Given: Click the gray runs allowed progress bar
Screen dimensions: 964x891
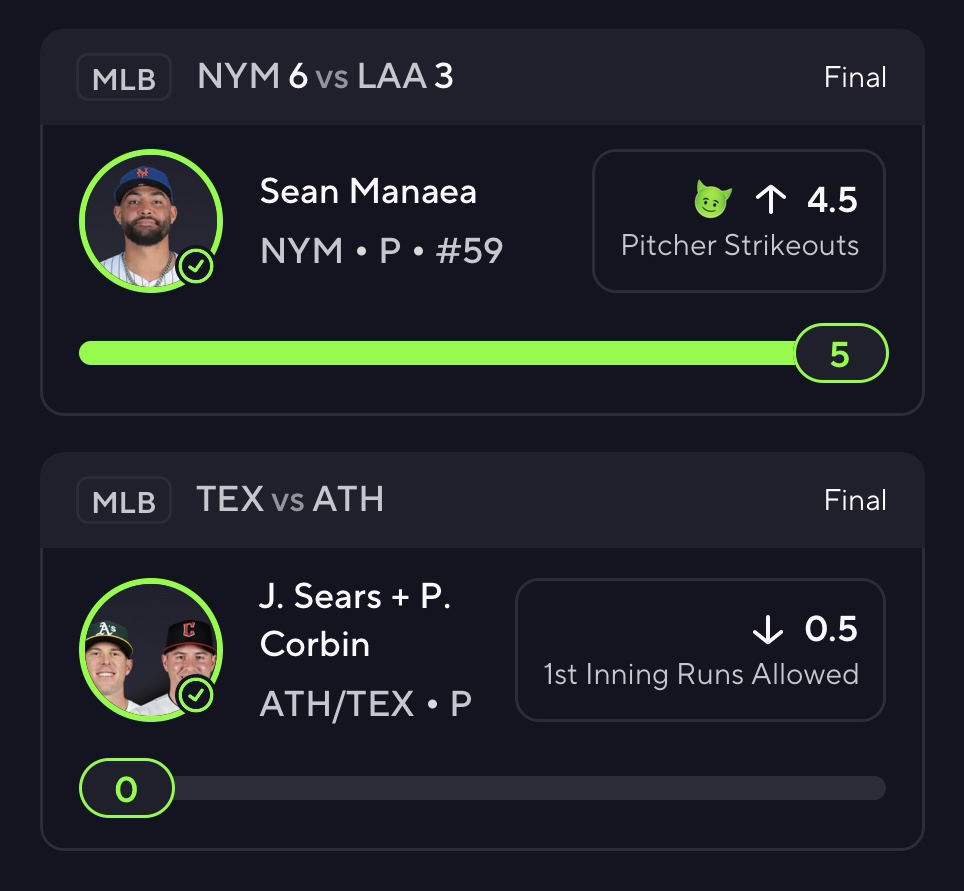Looking at the screenshot, I should [x=530, y=788].
